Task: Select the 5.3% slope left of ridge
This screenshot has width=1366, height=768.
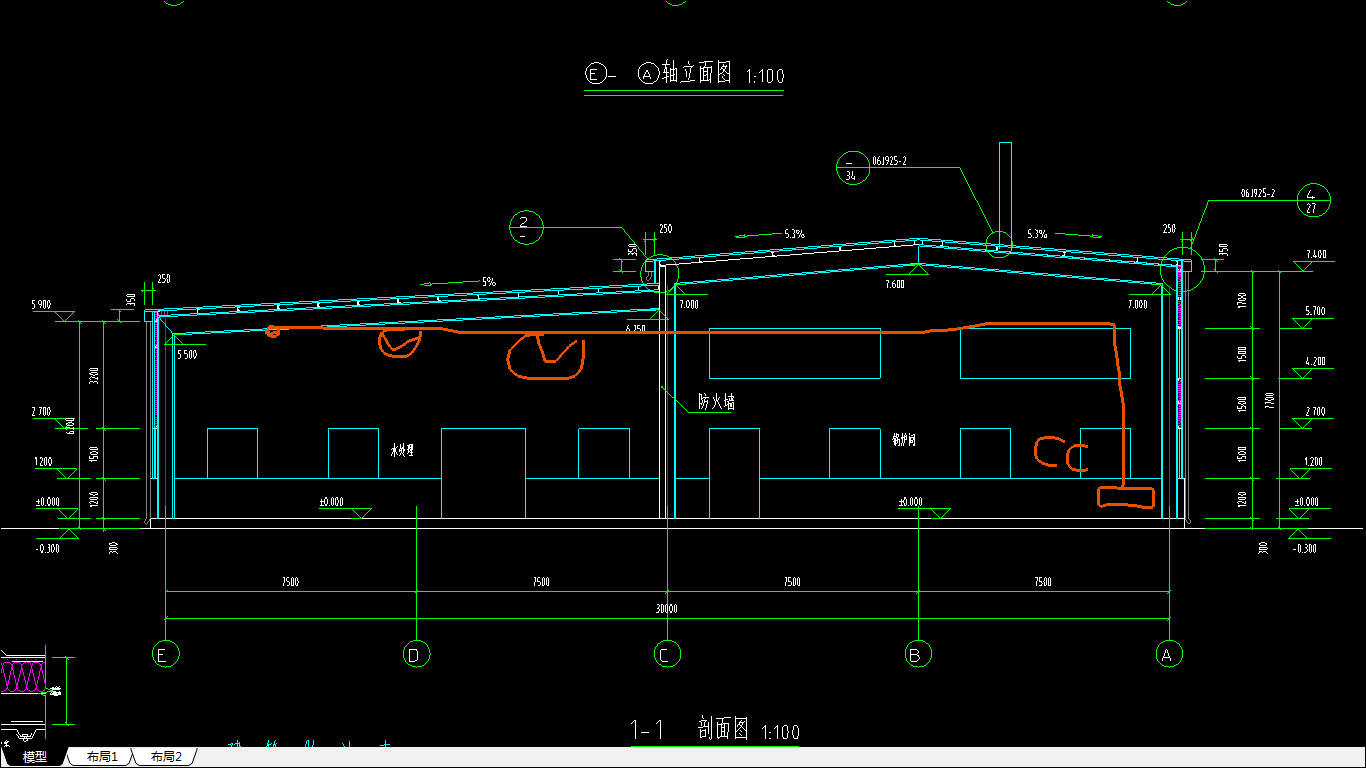Action: pos(794,234)
